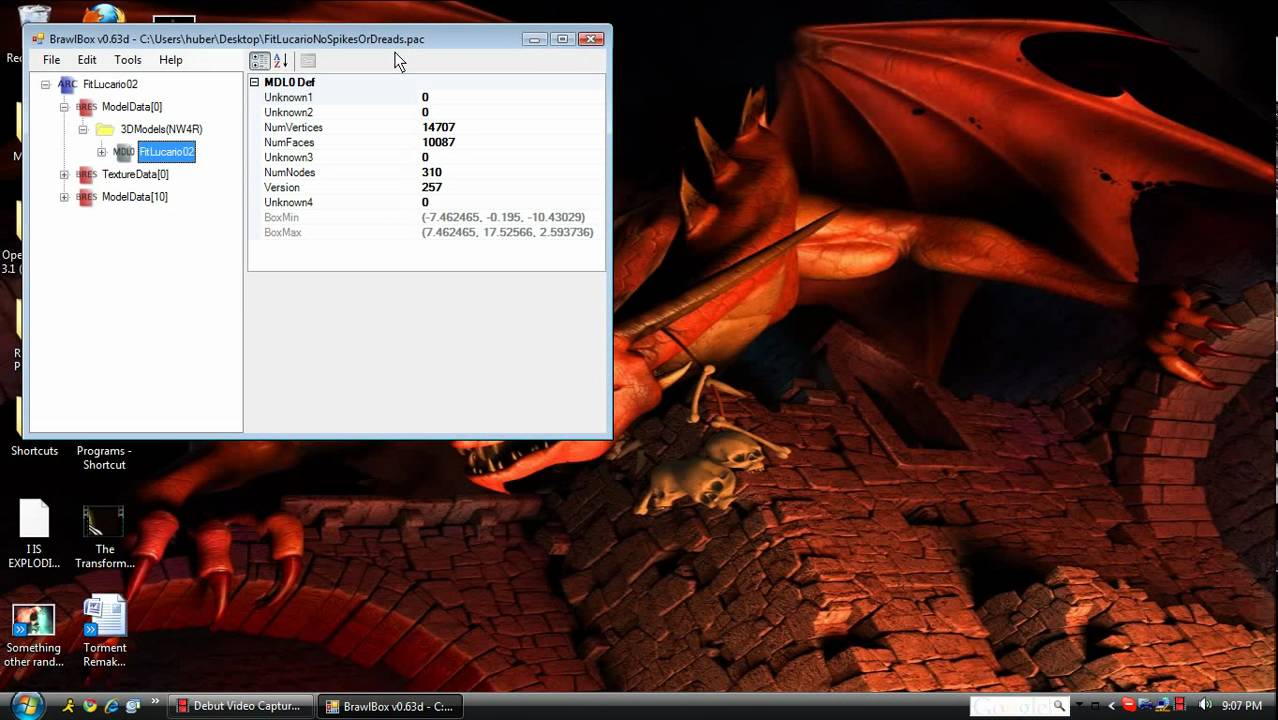Click the BrawlBox v0.63d taskbar button
This screenshot has width=1278, height=720.
(390, 706)
